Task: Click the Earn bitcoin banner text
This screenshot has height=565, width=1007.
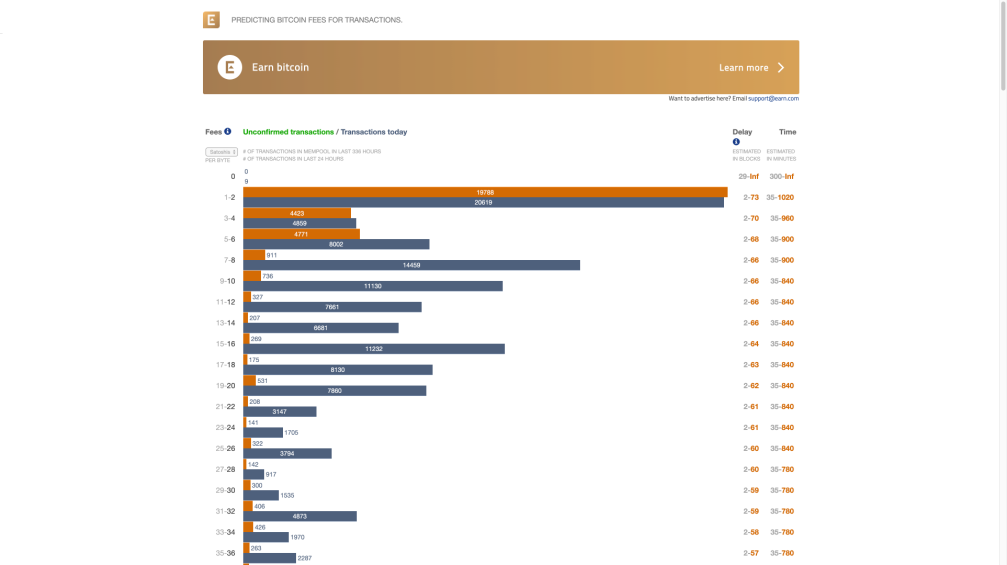Action: (x=280, y=67)
